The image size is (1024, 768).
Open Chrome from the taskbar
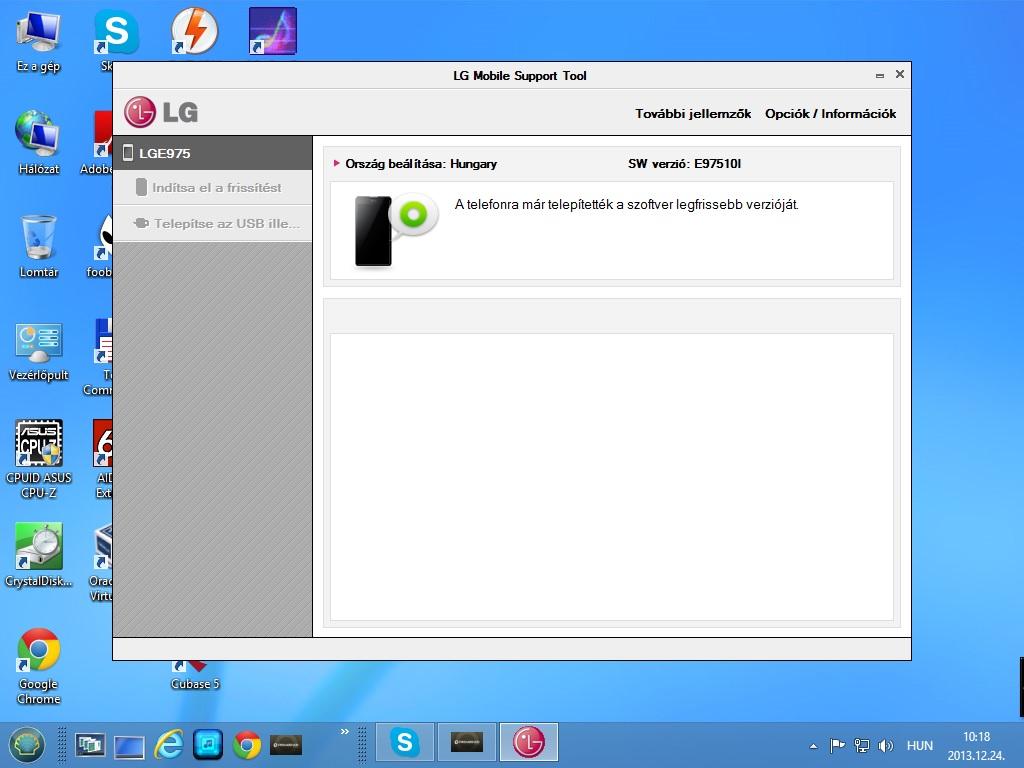pos(247,745)
